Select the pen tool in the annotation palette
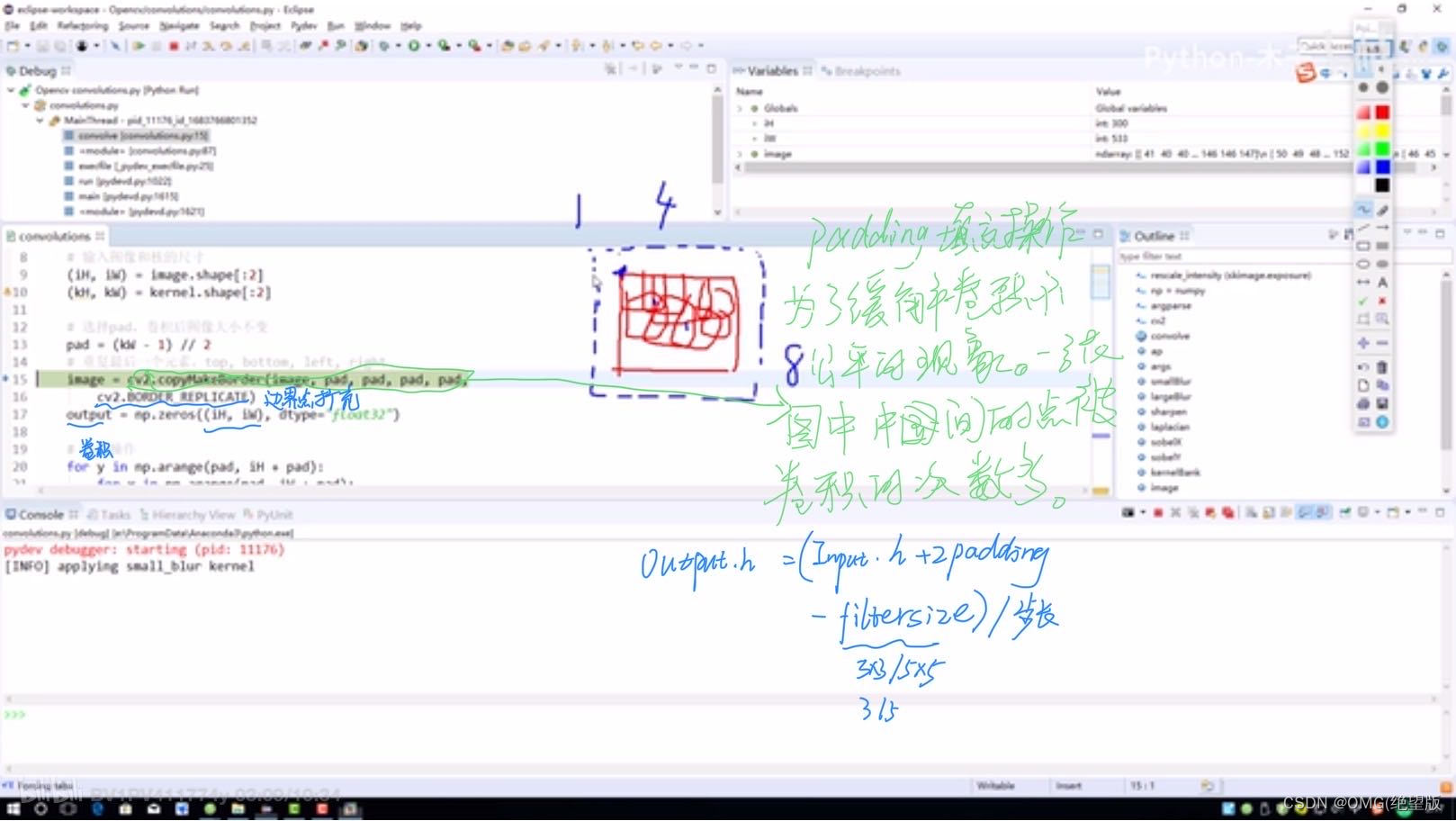The width and height of the screenshot is (1456, 821). pos(1363,208)
